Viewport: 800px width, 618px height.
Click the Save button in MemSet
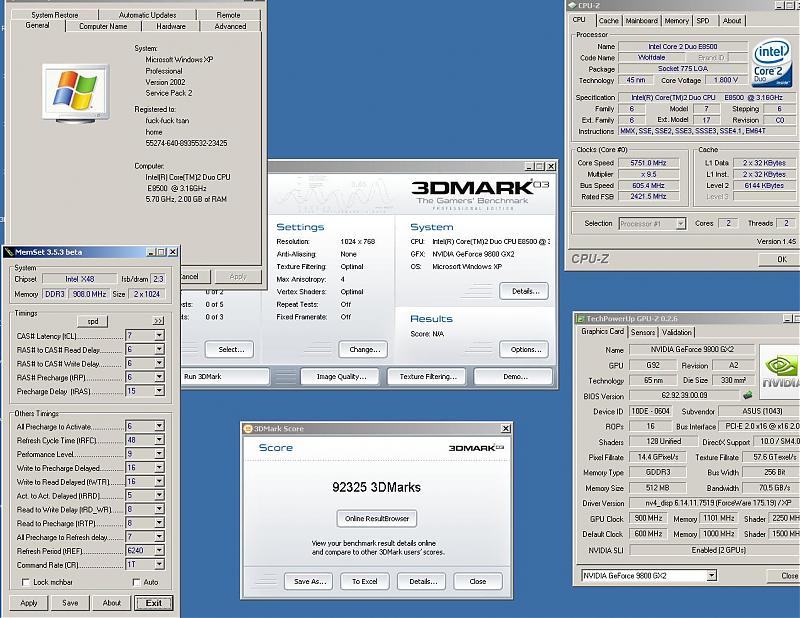(x=70, y=603)
